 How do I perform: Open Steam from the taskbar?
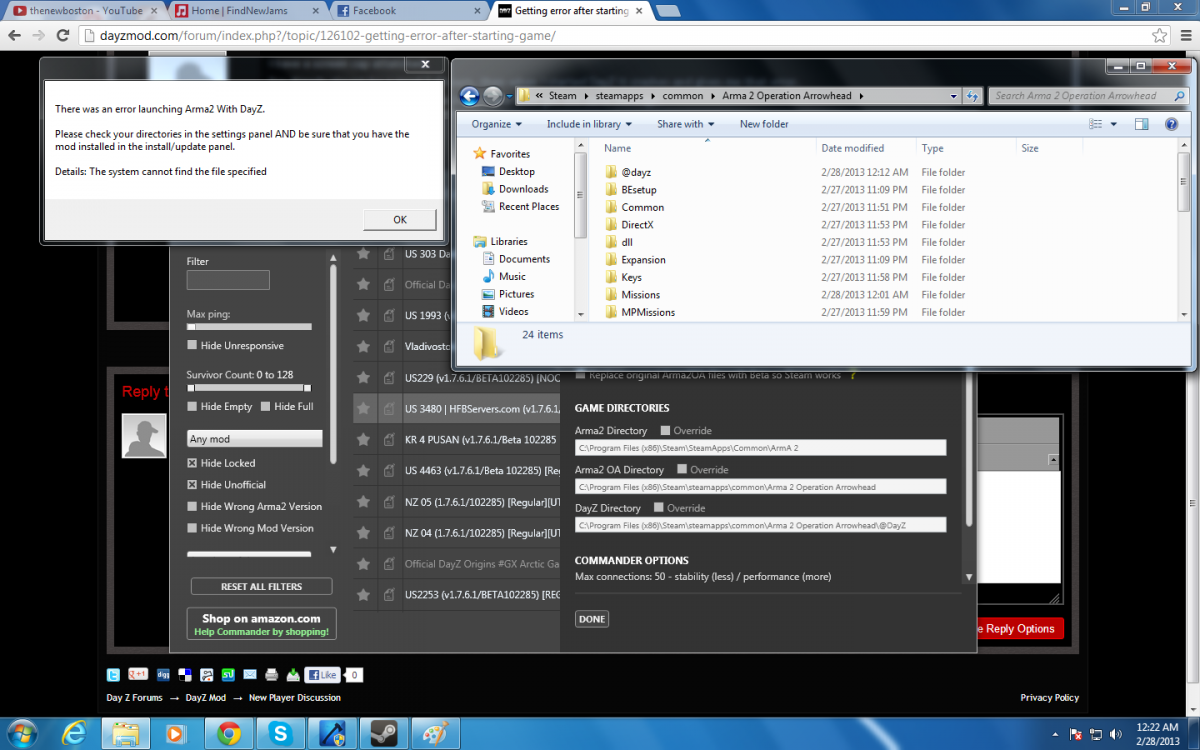pyautogui.click(x=384, y=734)
